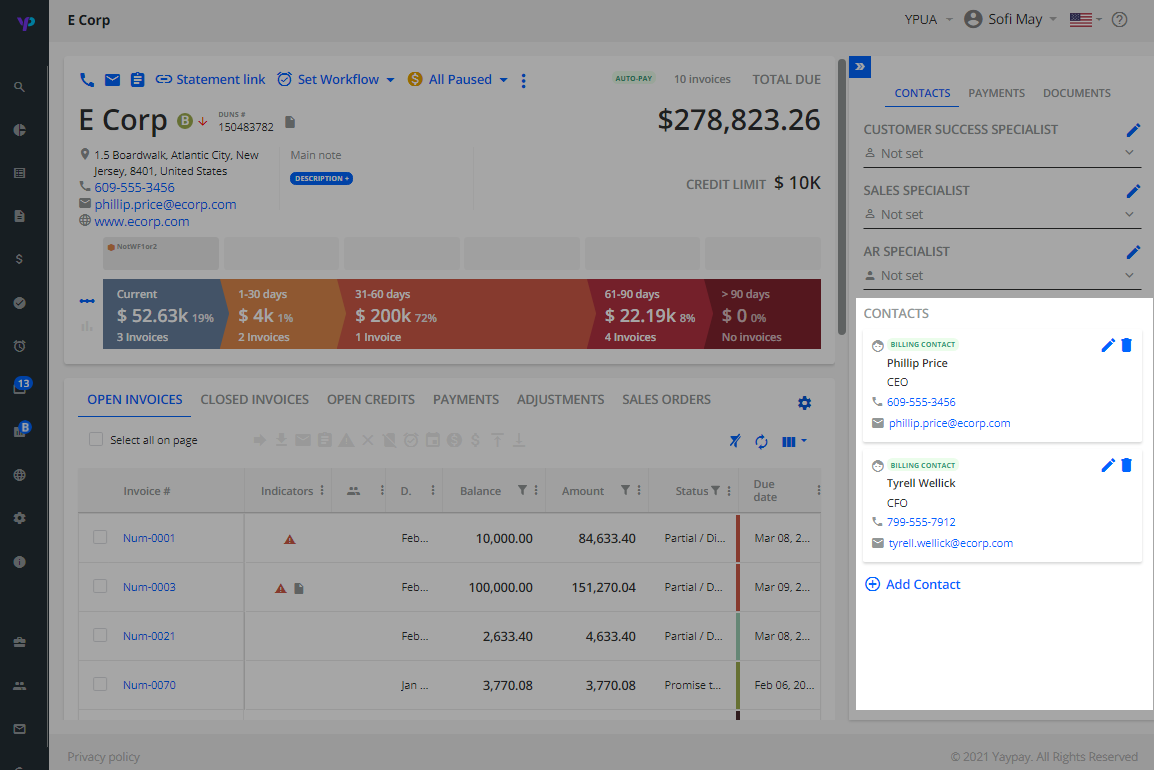1154x770 pixels.
Task: Open the settings gear in left sidebar
Action: pyautogui.click(x=20, y=518)
